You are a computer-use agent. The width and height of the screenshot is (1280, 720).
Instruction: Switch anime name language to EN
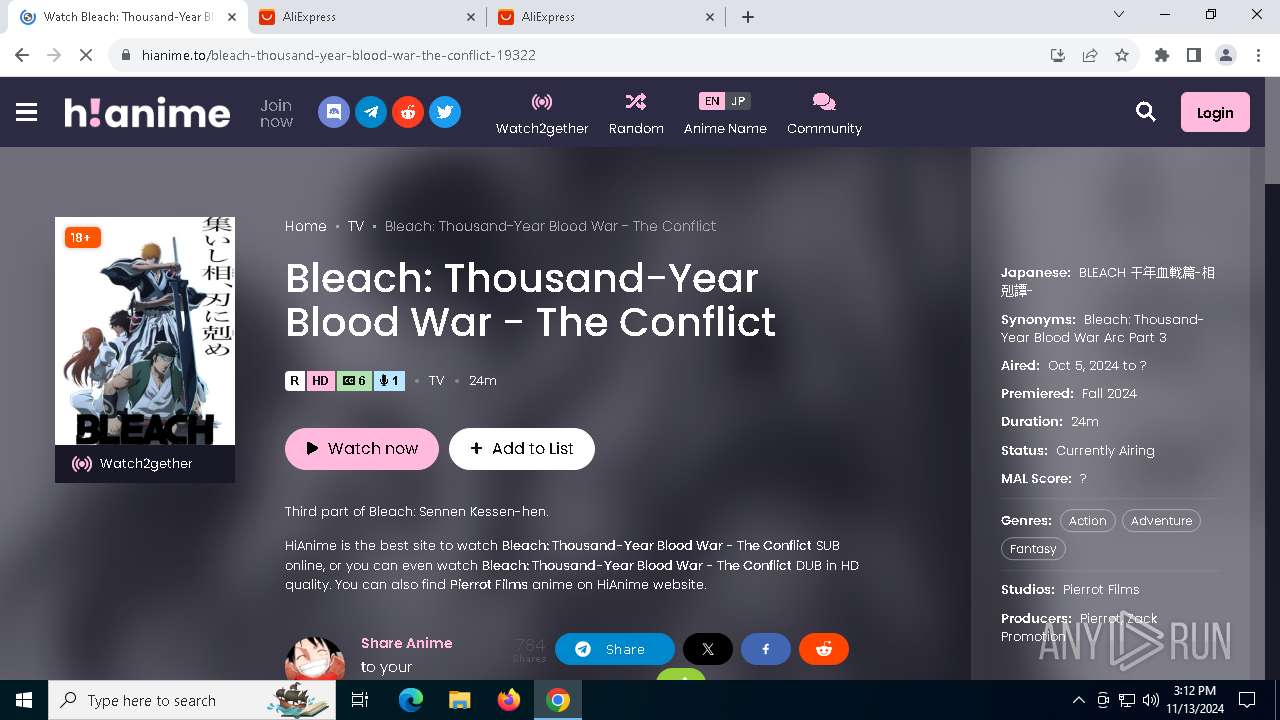click(x=711, y=101)
